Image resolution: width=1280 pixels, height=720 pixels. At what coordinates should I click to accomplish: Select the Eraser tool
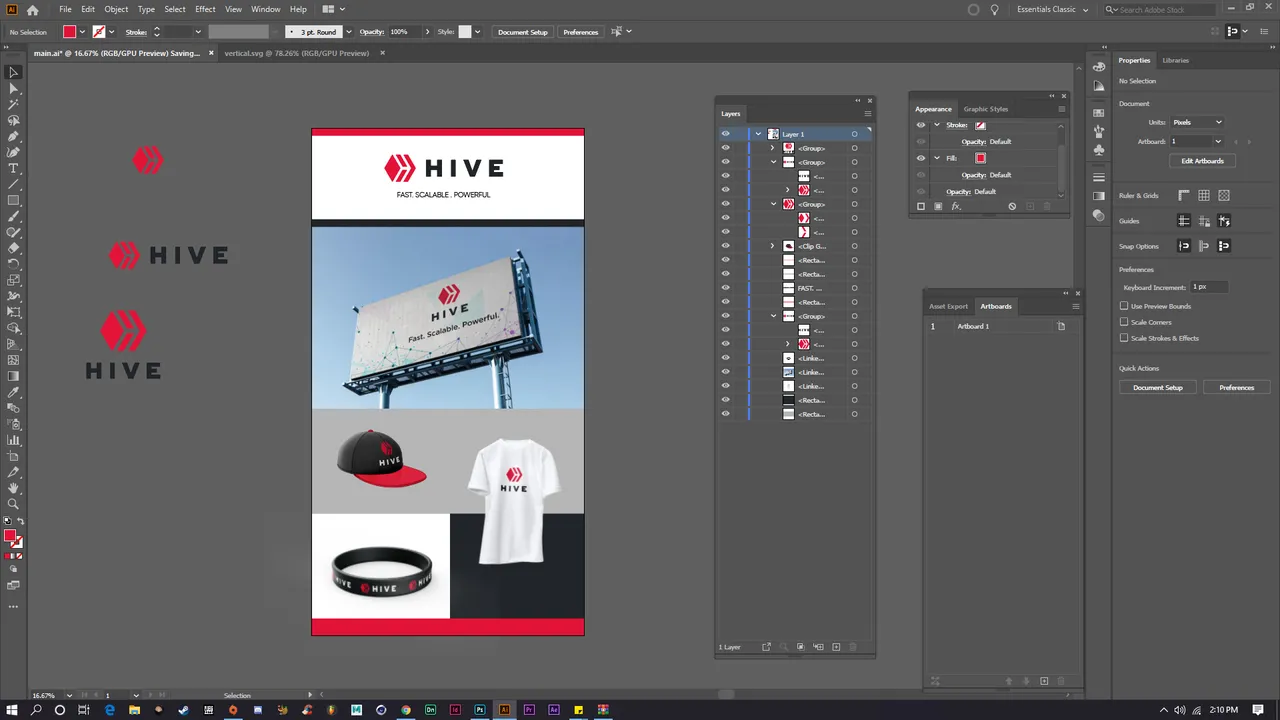(x=13, y=248)
